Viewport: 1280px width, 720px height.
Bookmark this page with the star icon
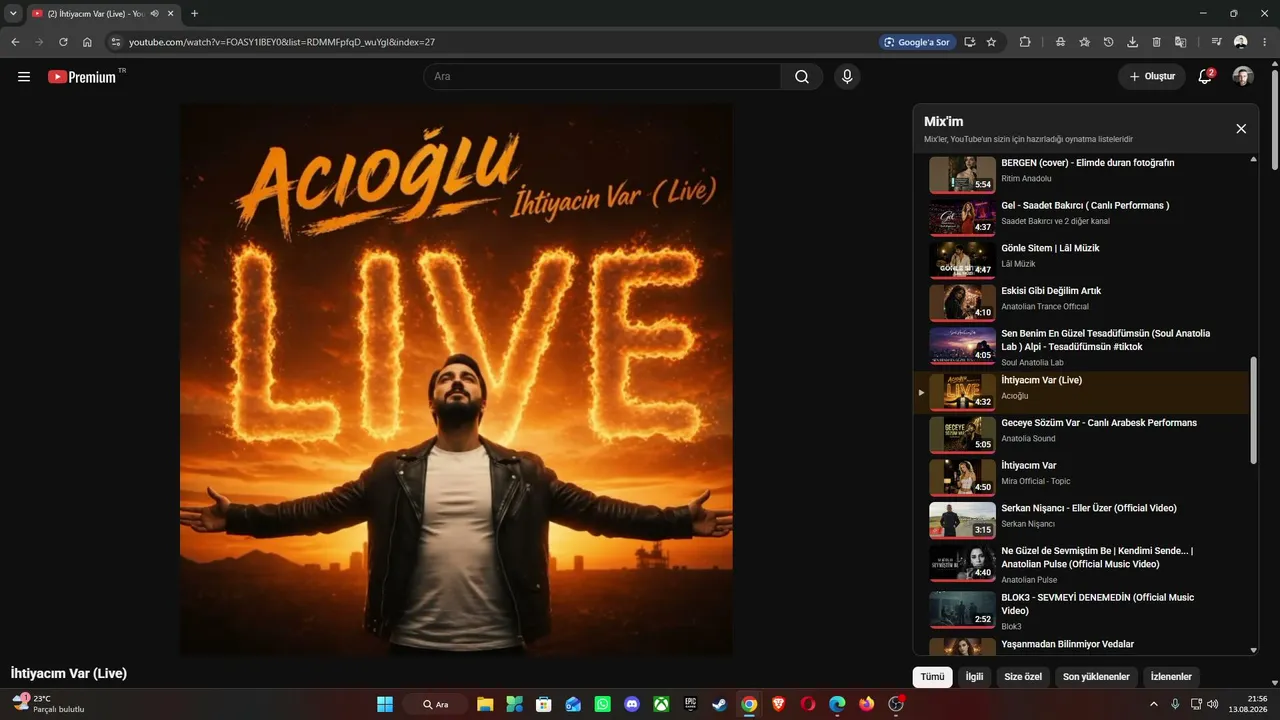pos(991,42)
